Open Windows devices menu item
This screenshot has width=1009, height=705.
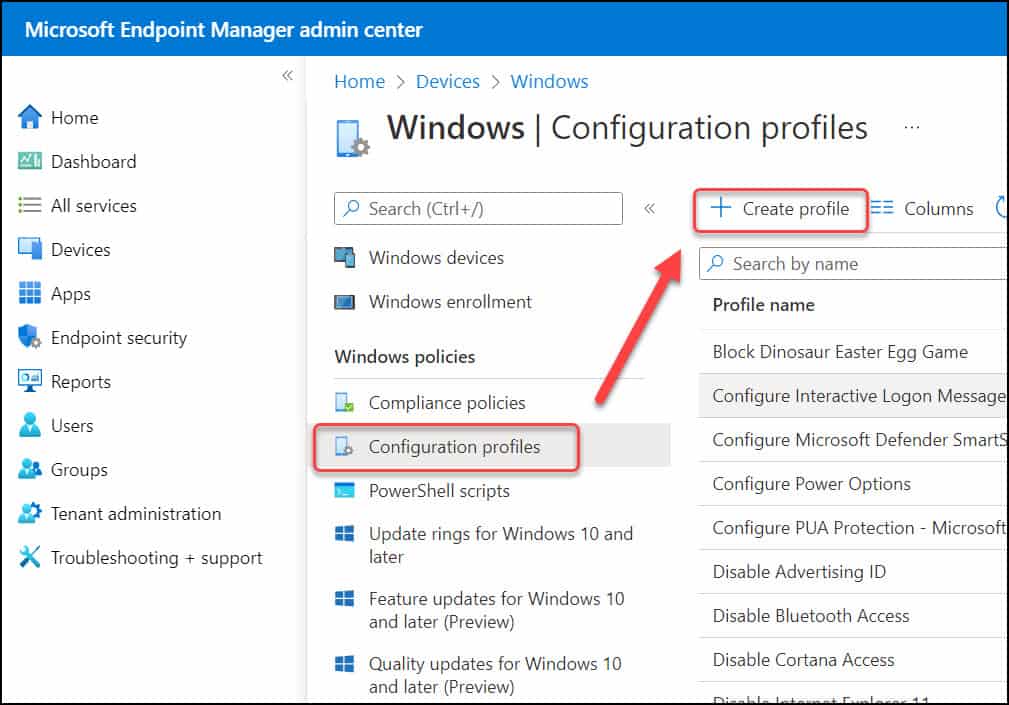pyautogui.click(x=436, y=258)
